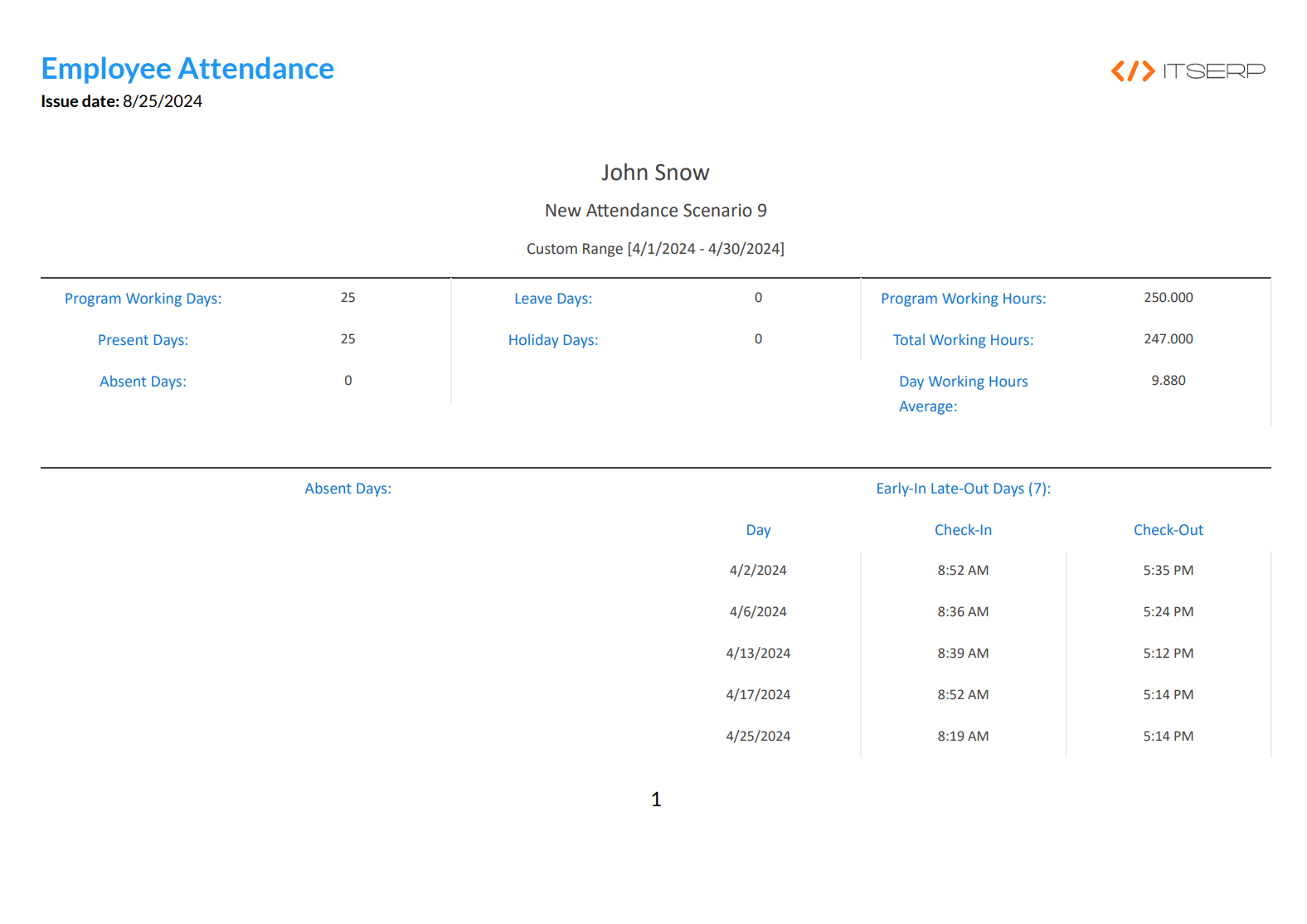Viewport: 1307px width, 924px height.
Task: Click the Absent Days section heading
Action: pyautogui.click(x=348, y=489)
